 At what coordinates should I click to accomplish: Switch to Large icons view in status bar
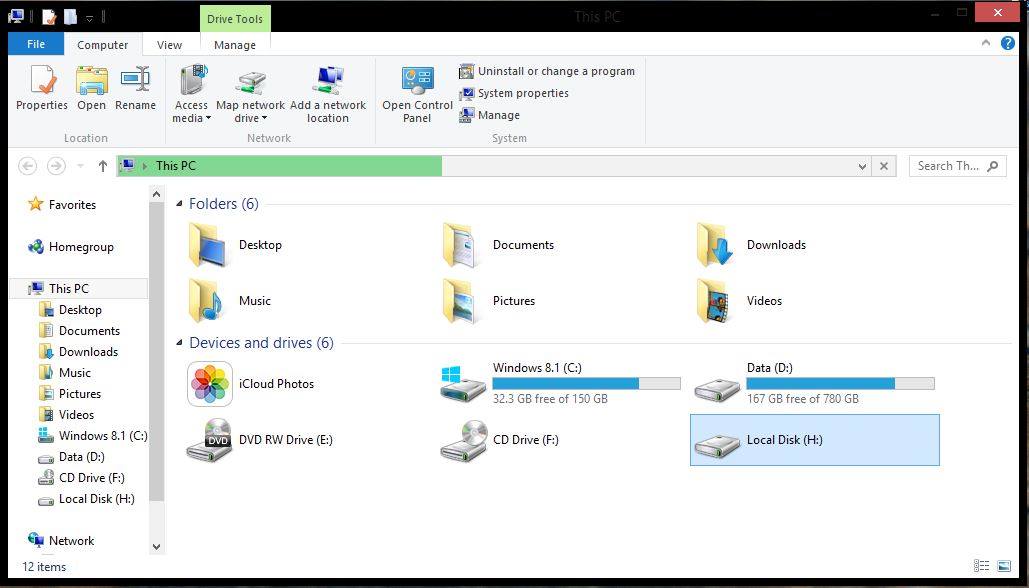click(x=1004, y=566)
